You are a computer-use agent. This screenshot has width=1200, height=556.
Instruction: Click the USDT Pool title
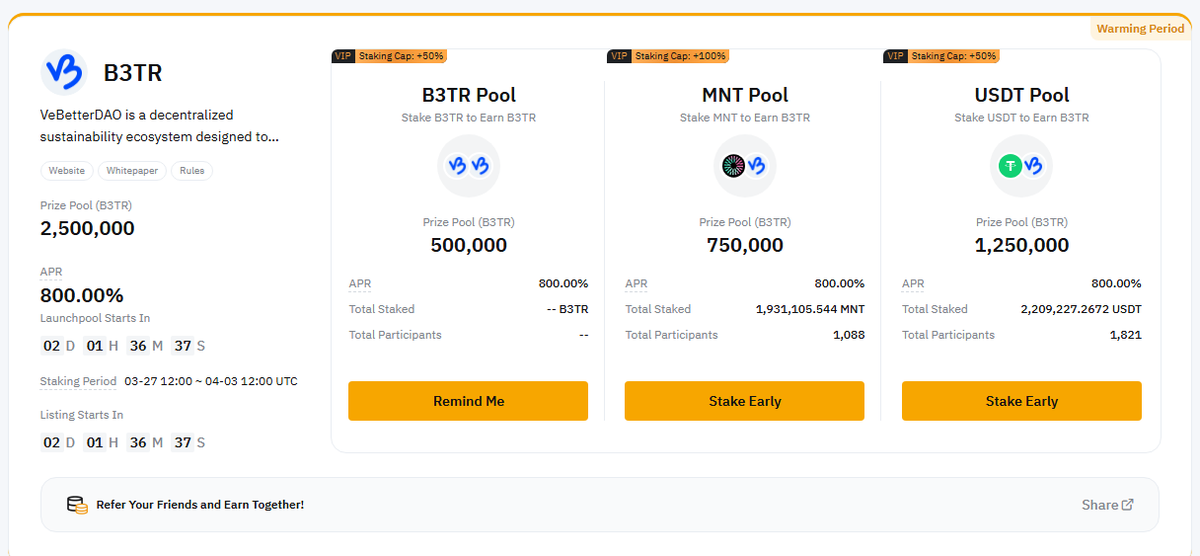(x=1022, y=95)
